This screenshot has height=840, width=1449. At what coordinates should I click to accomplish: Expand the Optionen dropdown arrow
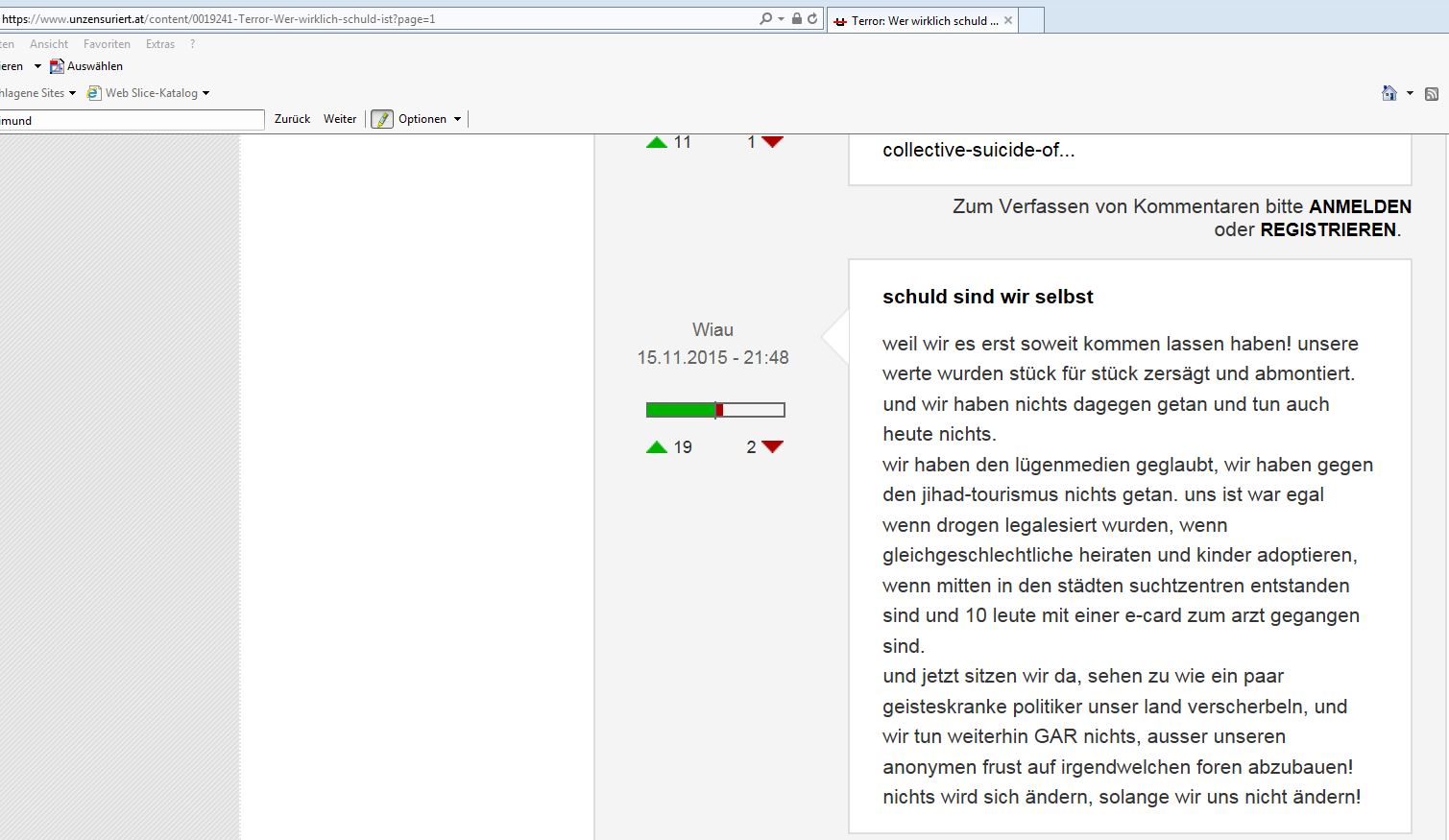tap(457, 119)
